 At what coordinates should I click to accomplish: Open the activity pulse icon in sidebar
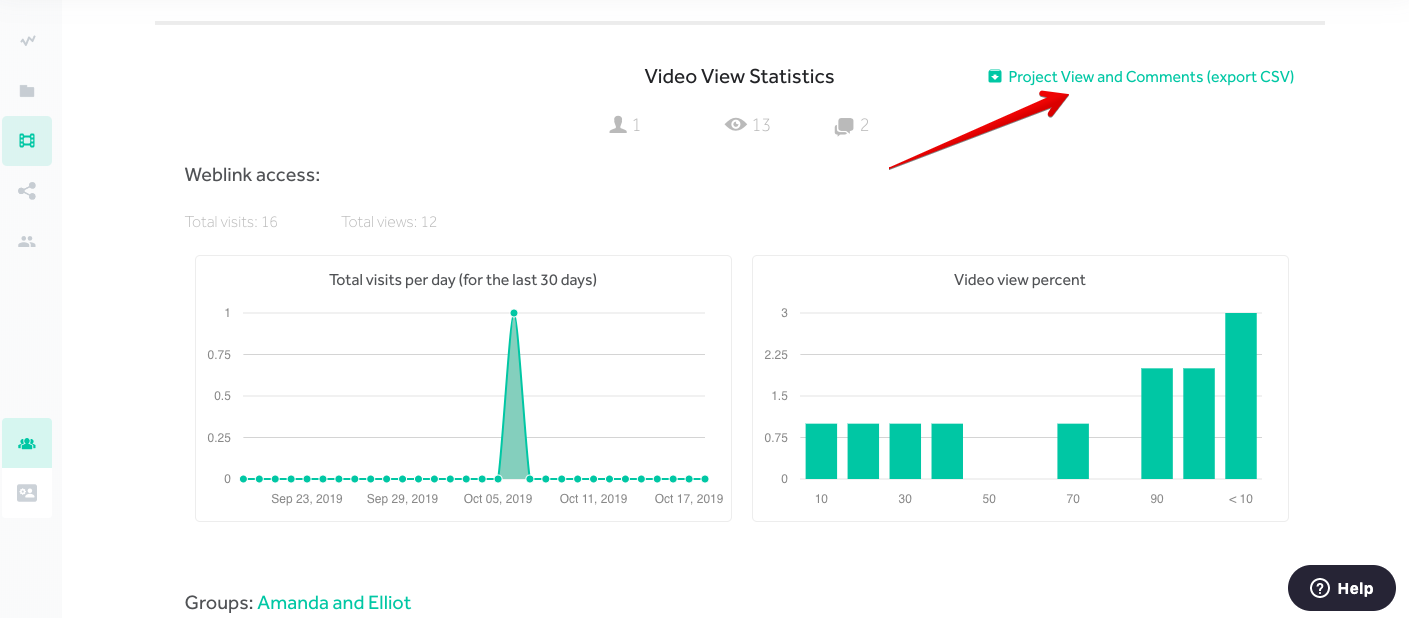[x=27, y=41]
